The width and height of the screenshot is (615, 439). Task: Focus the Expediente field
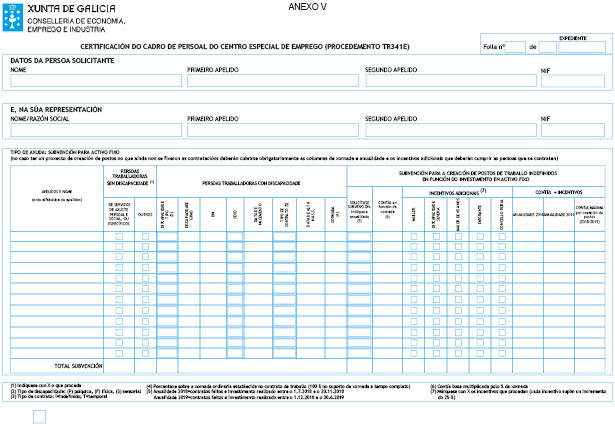pyautogui.click(x=585, y=47)
